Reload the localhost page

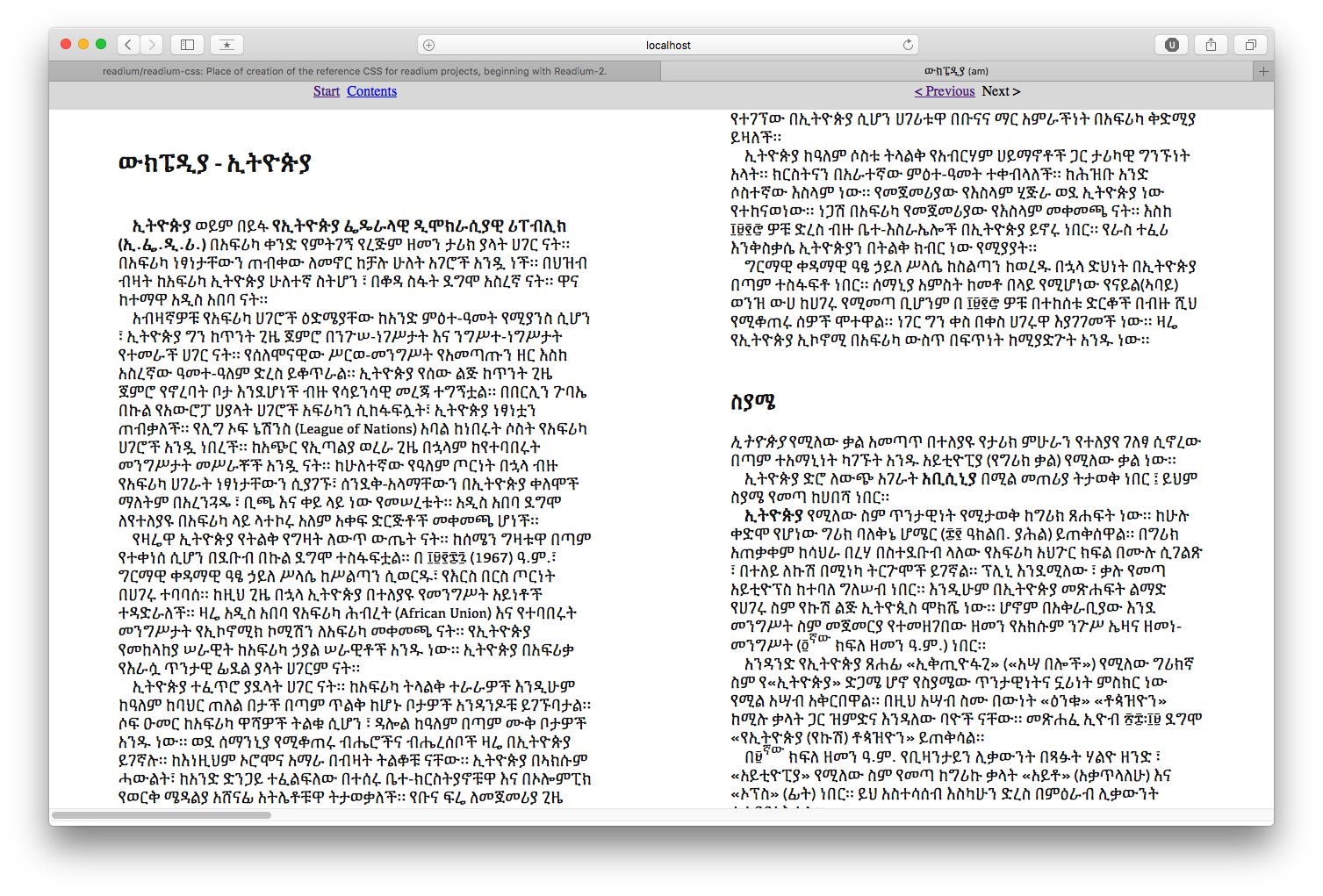point(908,45)
